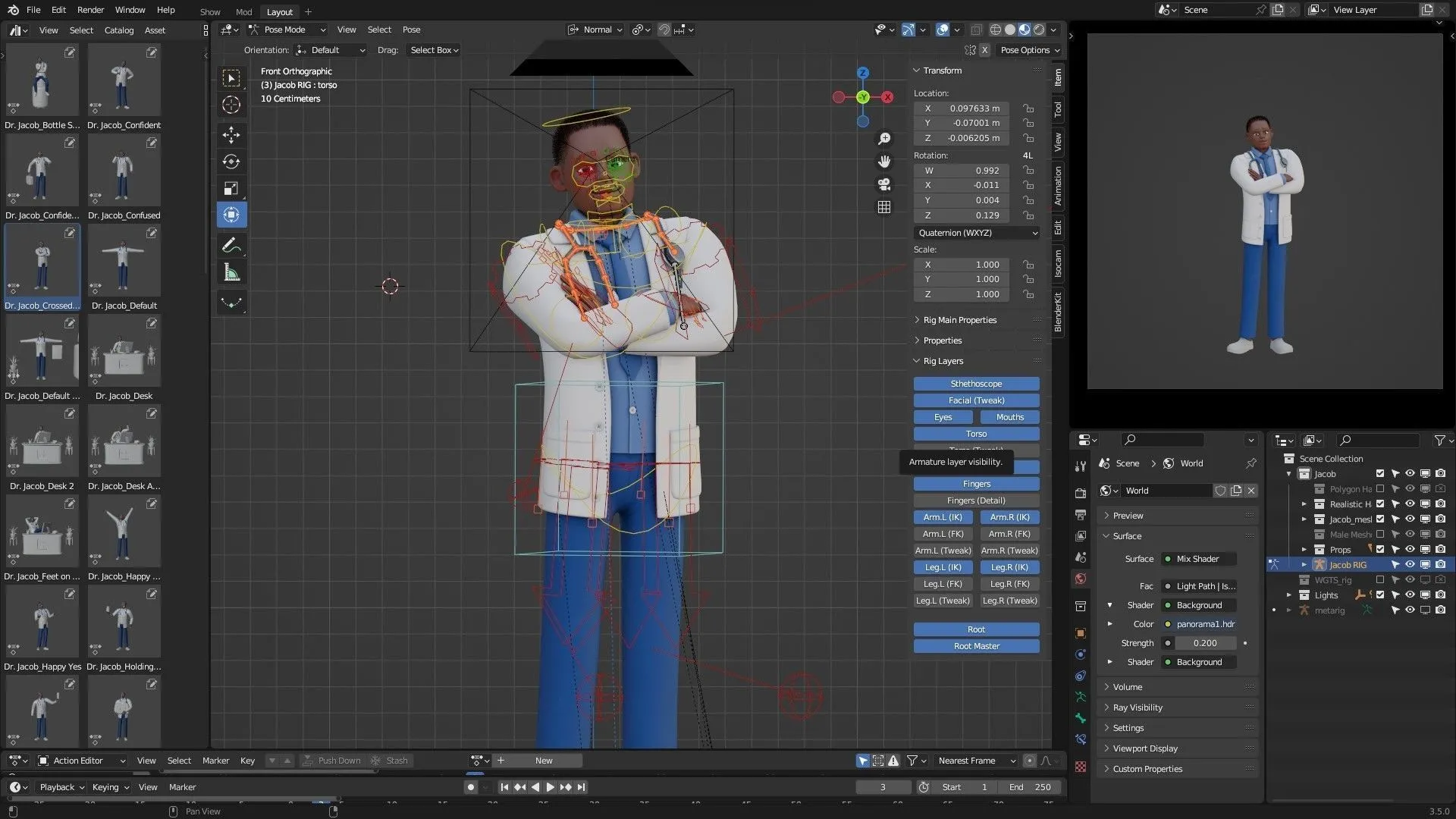The width and height of the screenshot is (1456, 819).
Task: Select the Move tool in the viewport toolbar
Action: 231,135
